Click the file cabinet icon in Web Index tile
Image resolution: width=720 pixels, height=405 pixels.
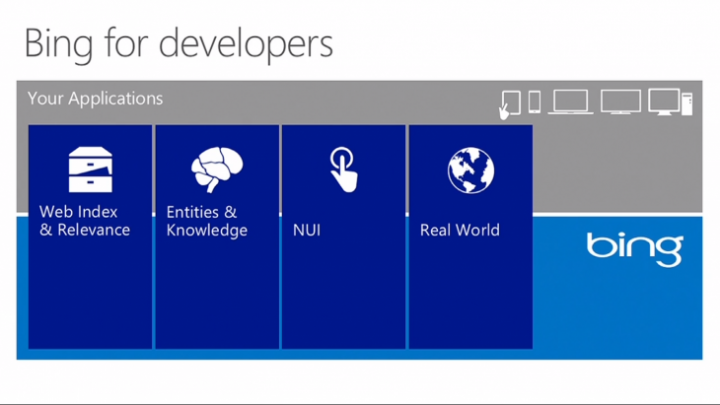(x=90, y=169)
